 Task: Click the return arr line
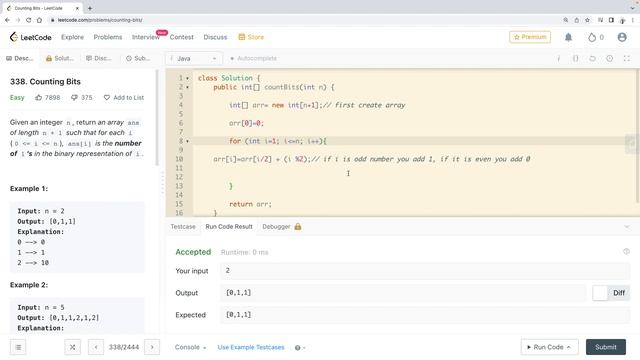coord(250,204)
